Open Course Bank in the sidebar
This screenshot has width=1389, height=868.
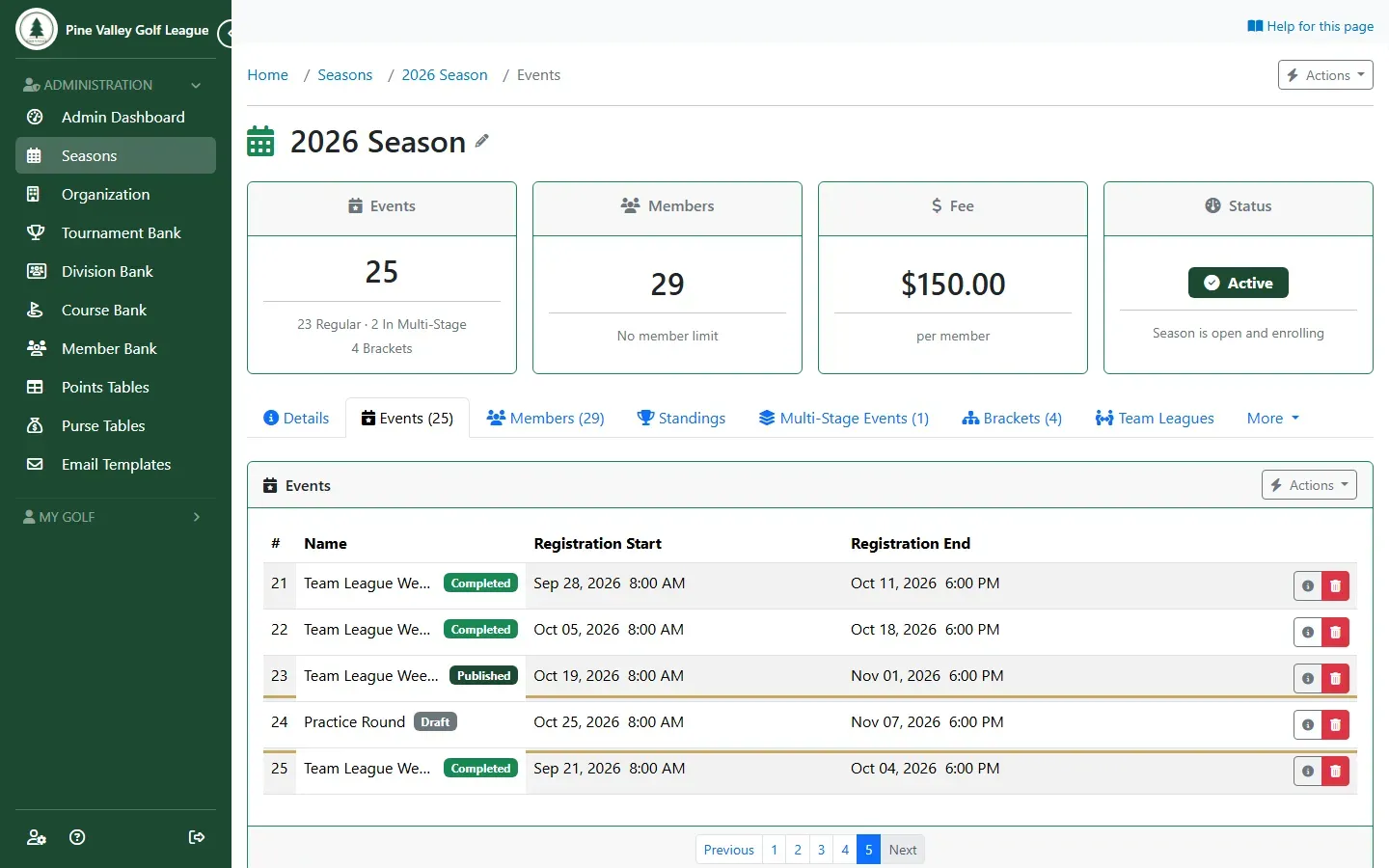coord(116,310)
